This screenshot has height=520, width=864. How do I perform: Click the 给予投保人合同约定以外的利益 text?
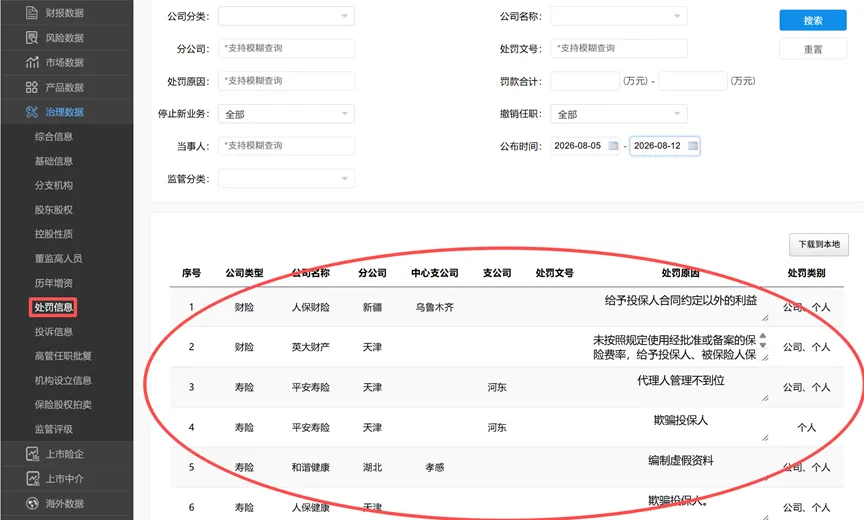click(x=681, y=300)
